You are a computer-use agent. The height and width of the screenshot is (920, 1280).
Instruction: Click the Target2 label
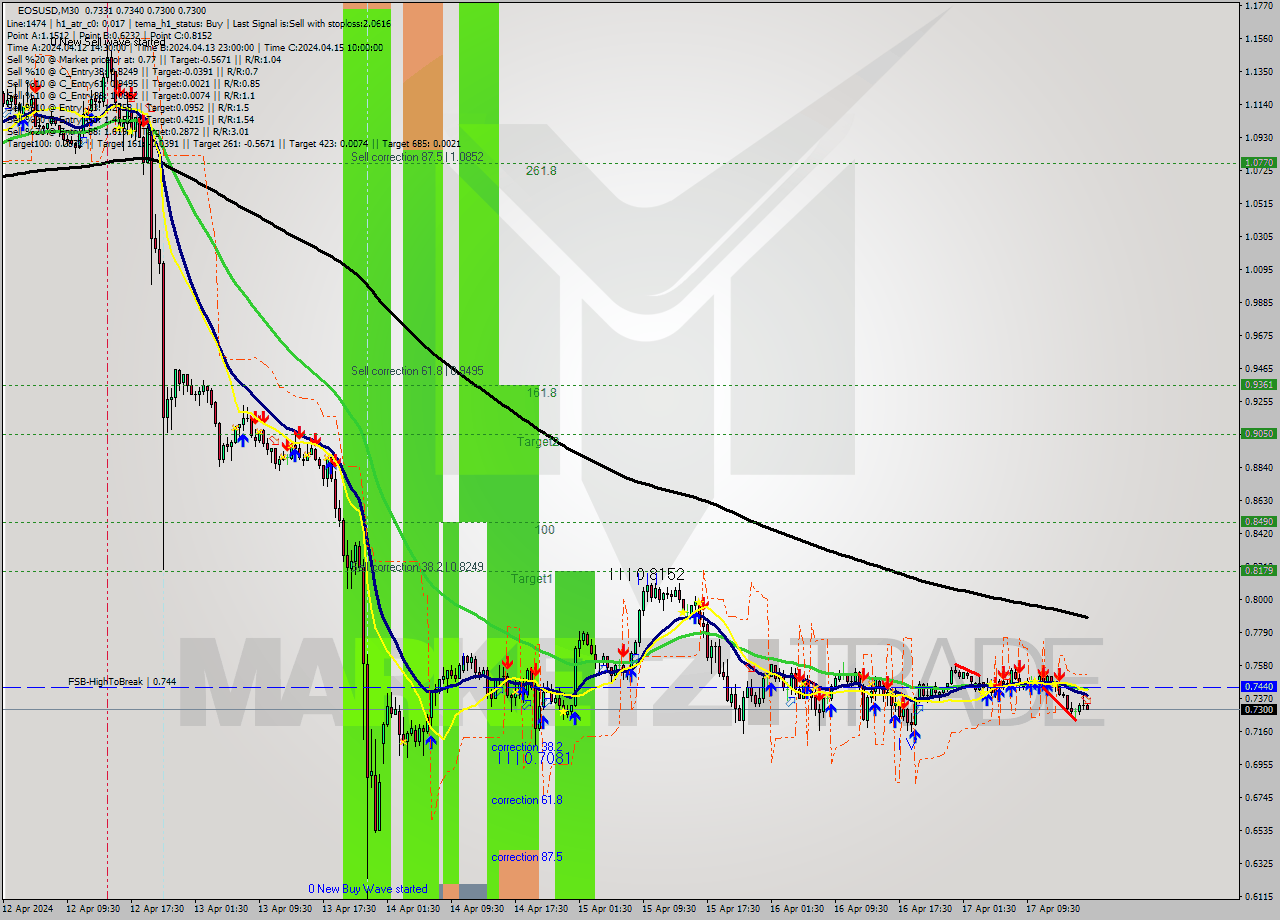tap(537, 441)
